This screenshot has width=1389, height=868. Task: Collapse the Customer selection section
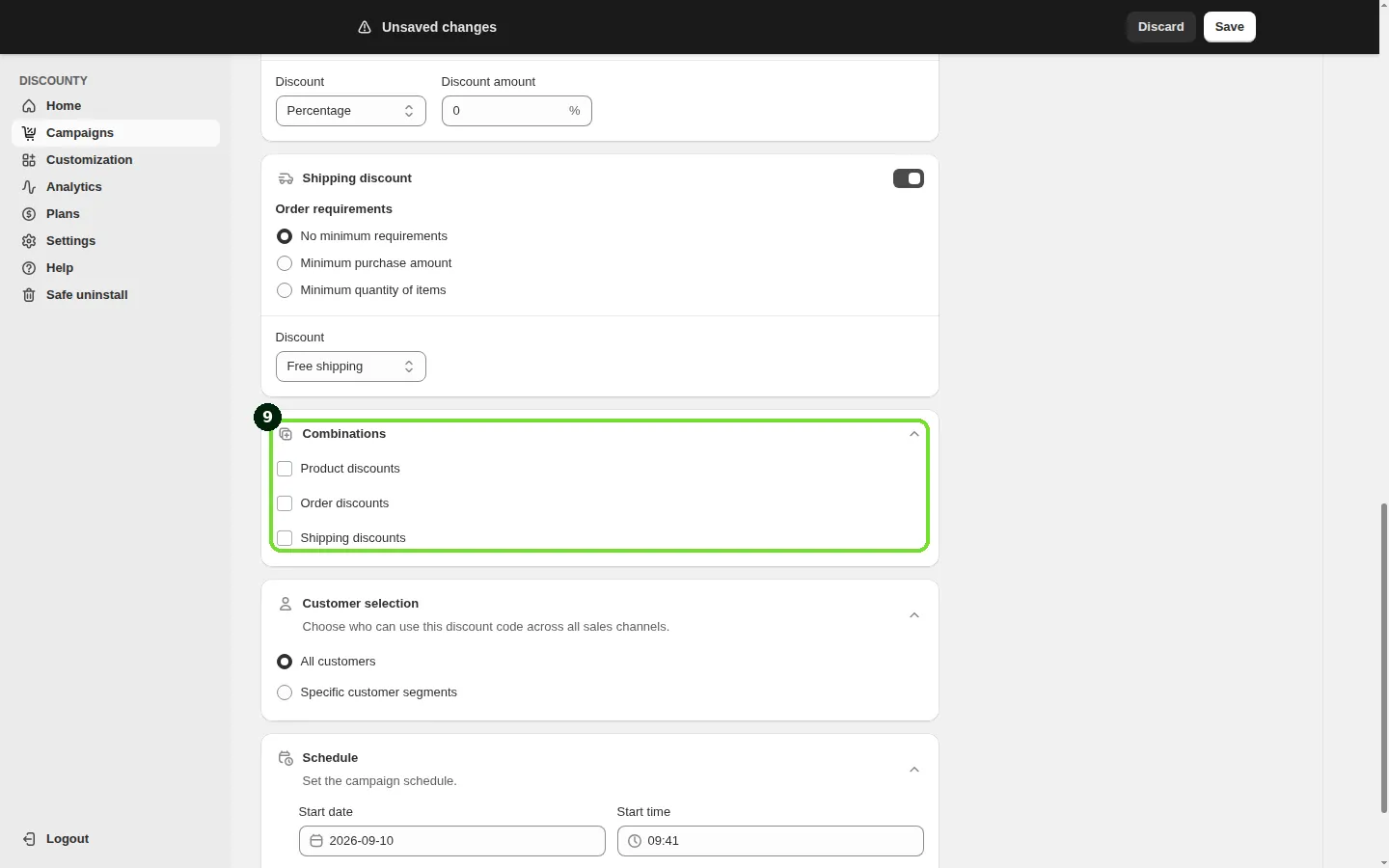(914, 615)
